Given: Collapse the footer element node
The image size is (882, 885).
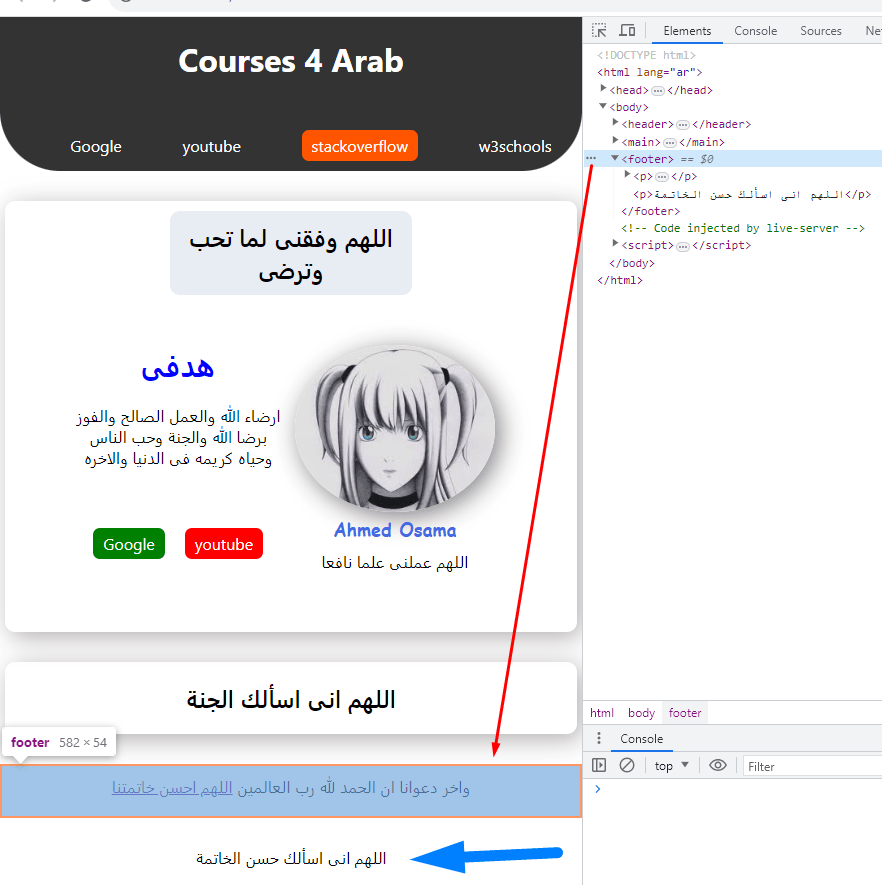Looking at the screenshot, I should 615,158.
